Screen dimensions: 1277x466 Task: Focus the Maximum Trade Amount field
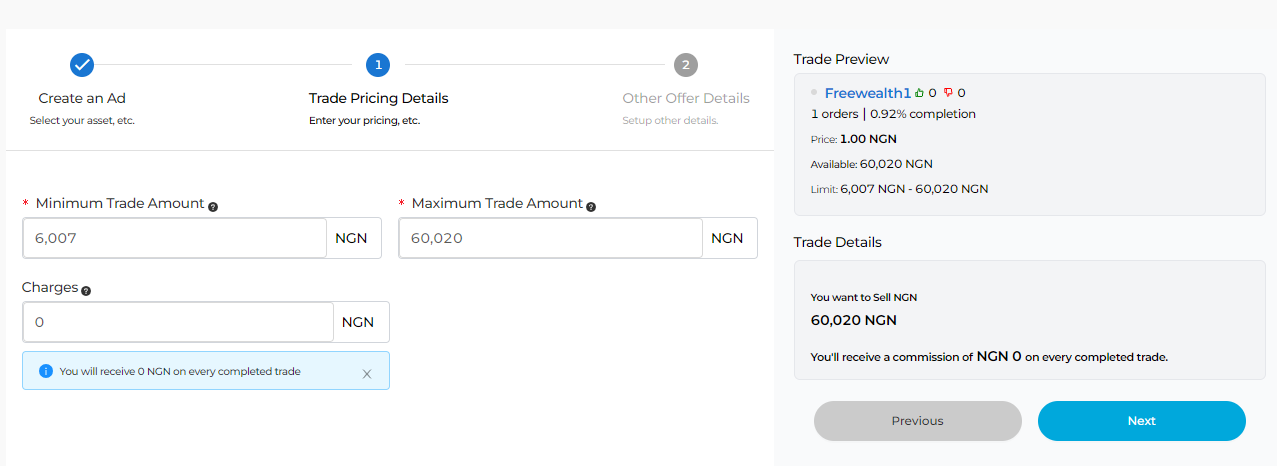[550, 238]
